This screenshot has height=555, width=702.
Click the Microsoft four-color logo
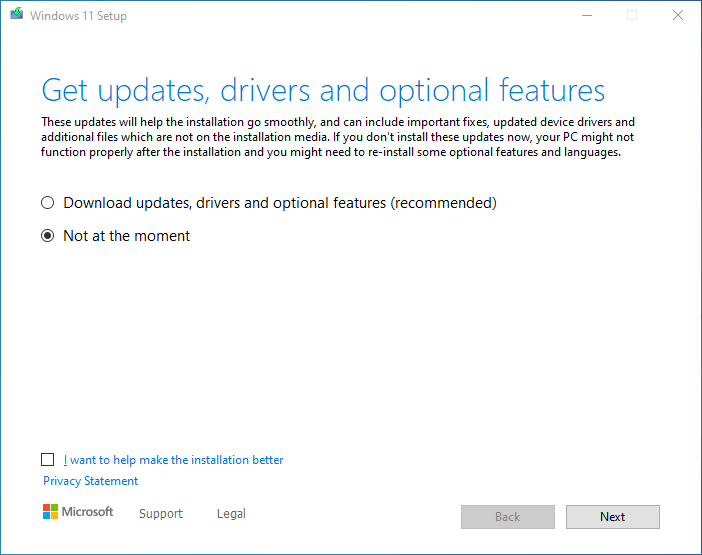coord(50,512)
